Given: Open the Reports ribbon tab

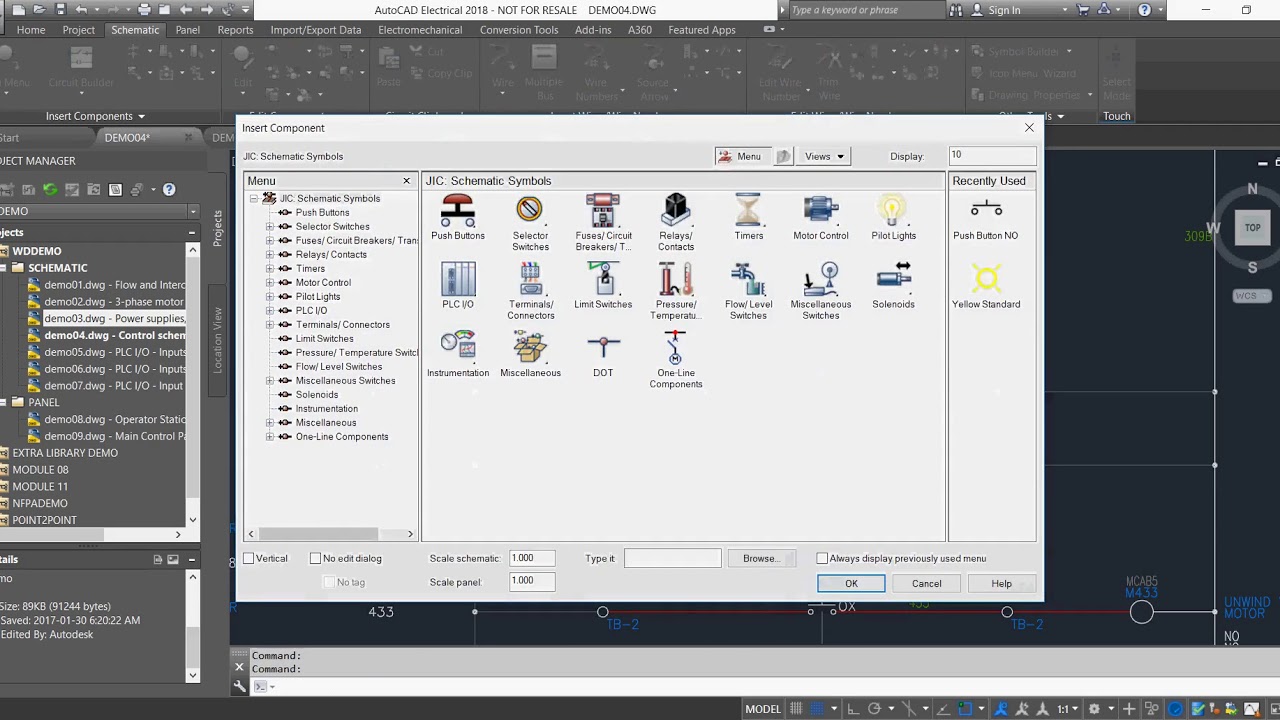Looking at the screenshot, I should point(235,30).
